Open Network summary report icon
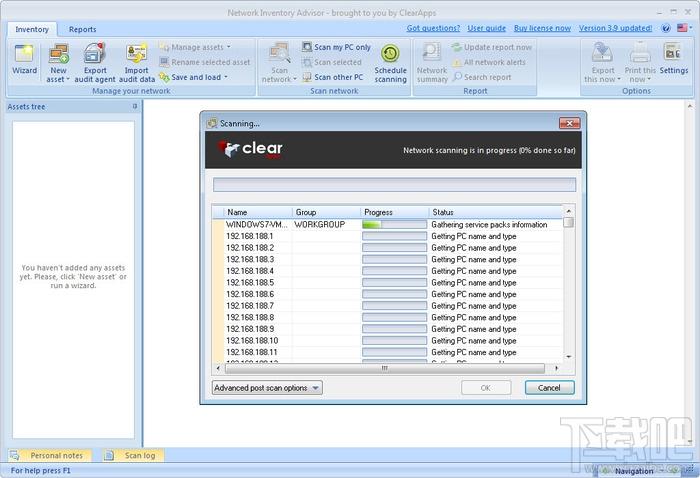The image size is (700, 478). tap(432, 54)
